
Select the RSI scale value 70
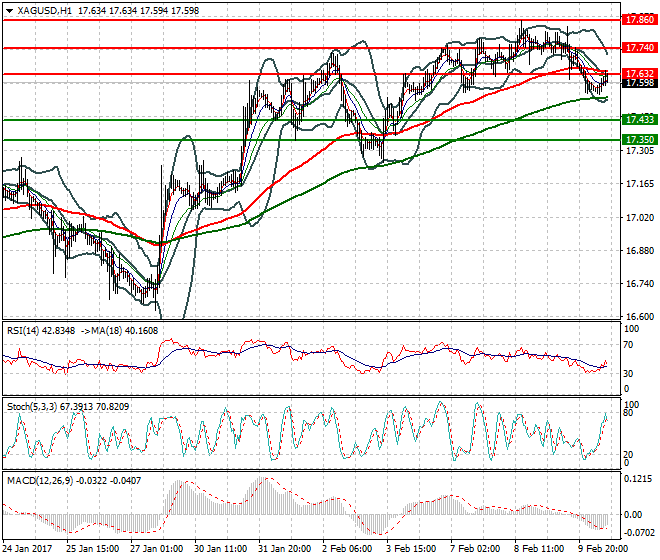(x=628, y=345)
